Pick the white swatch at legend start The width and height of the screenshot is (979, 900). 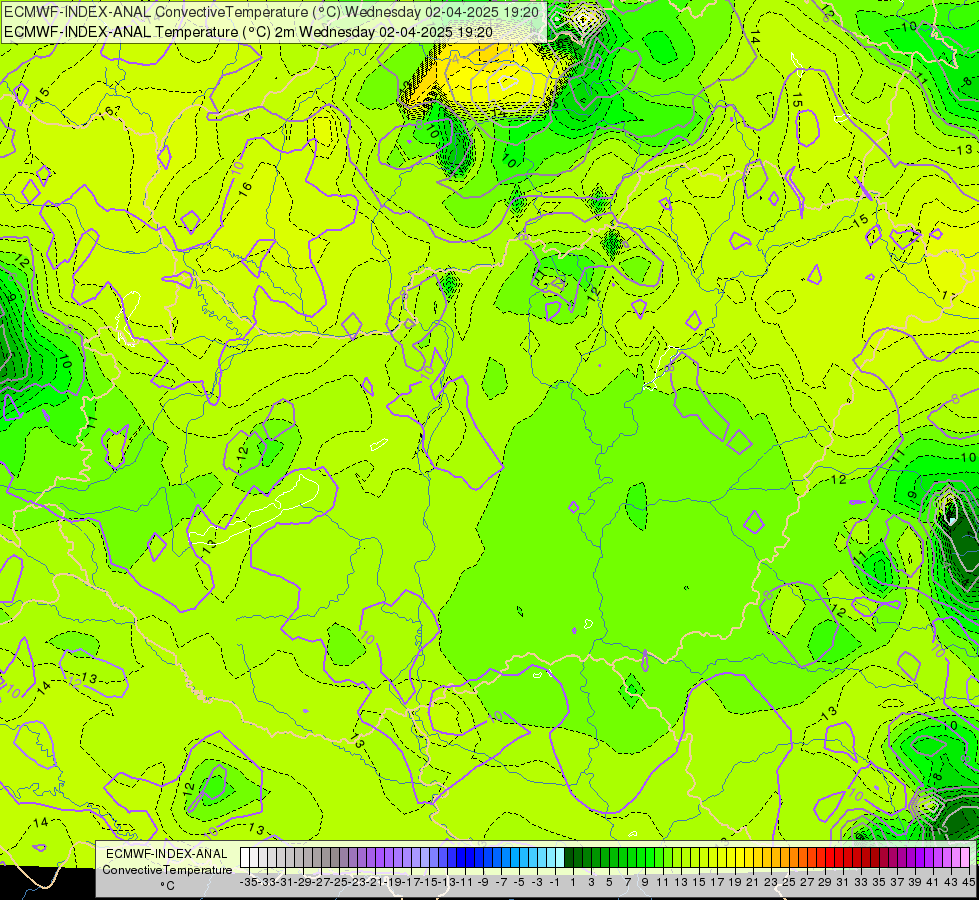(245, 857)
